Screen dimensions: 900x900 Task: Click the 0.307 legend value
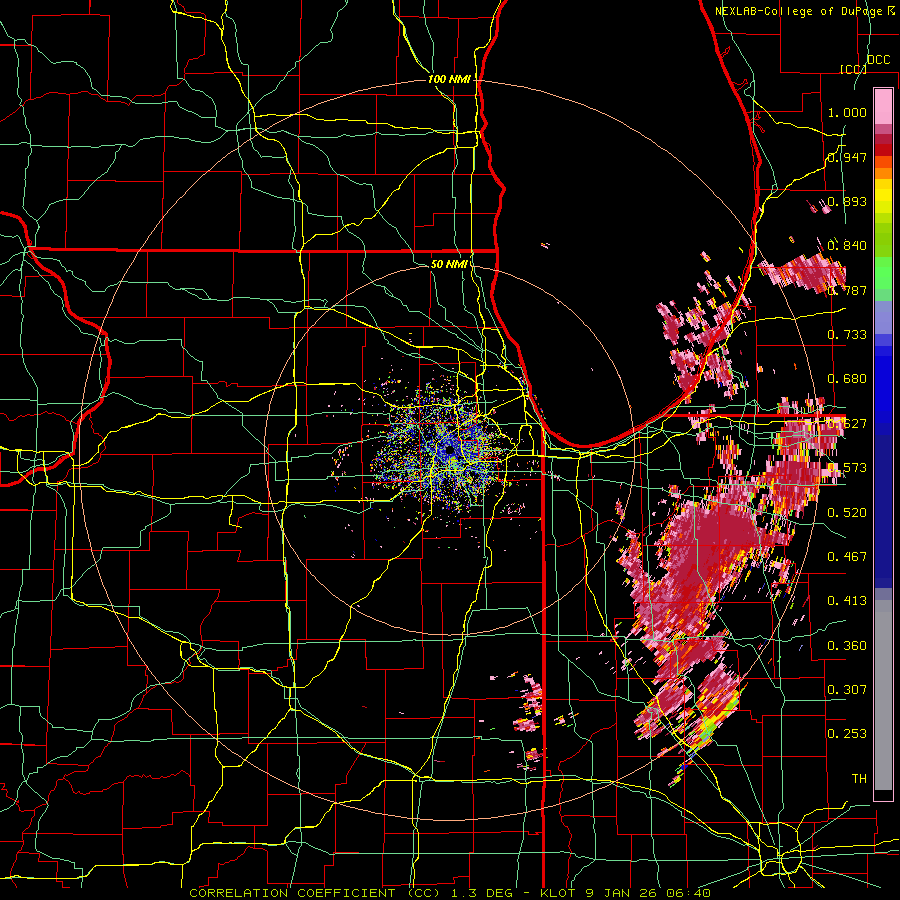click(847, 690)
